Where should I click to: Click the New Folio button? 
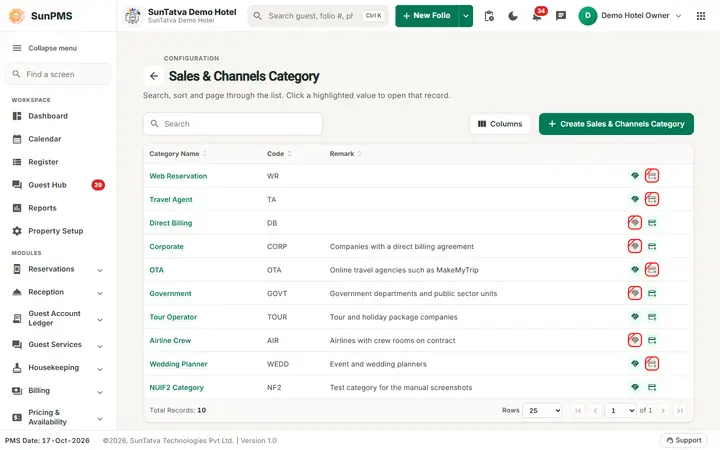[427, 16]
